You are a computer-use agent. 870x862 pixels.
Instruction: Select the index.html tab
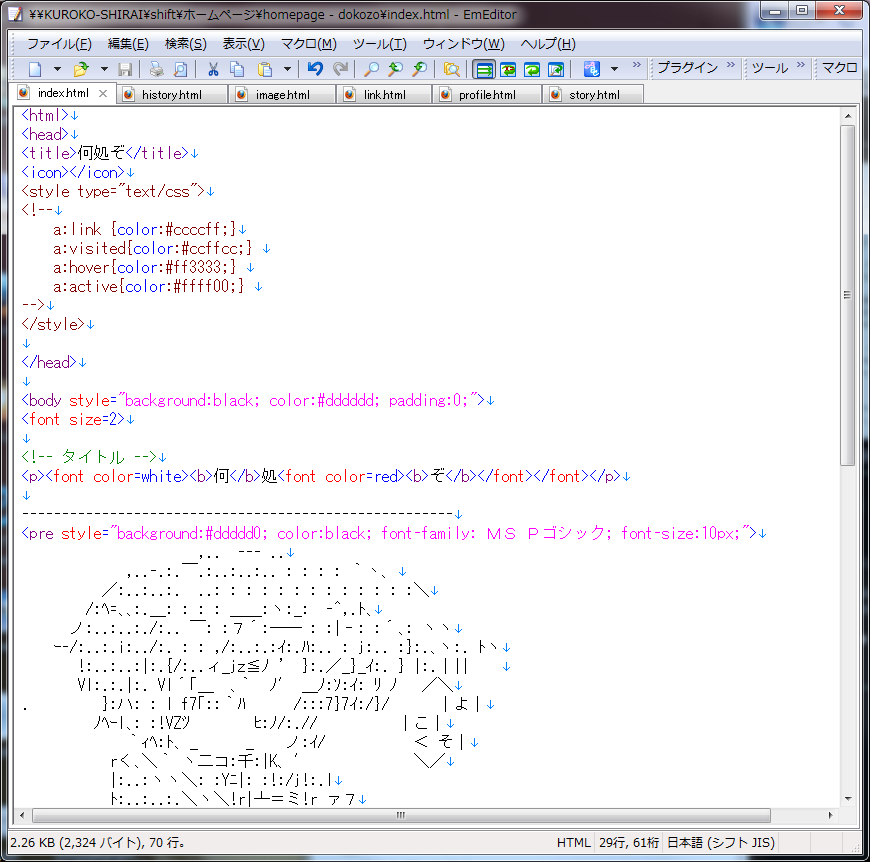(x=62, y=93)
